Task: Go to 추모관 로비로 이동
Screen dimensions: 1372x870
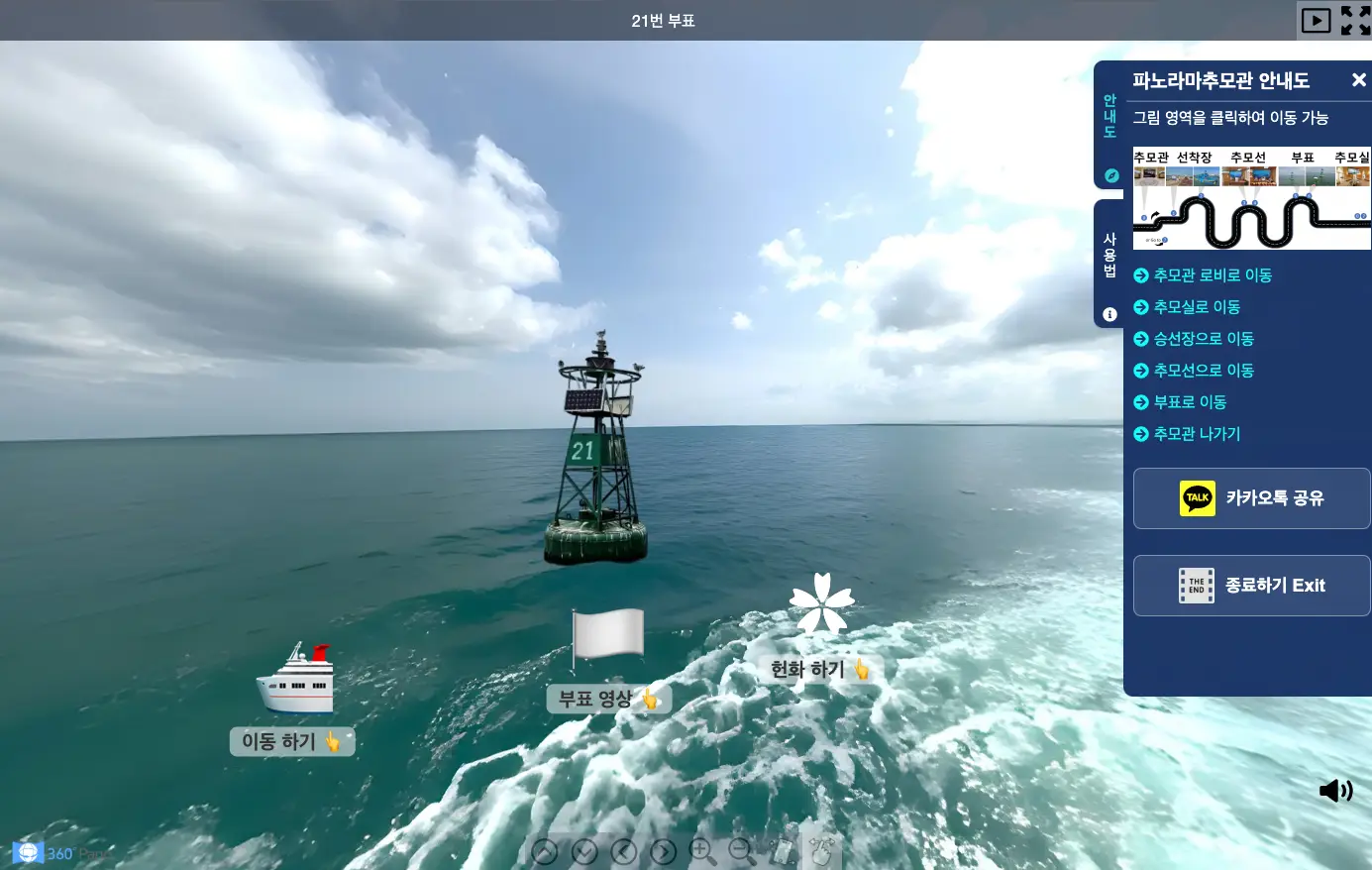Action: pyautogui.click(x=1203, y=275)
